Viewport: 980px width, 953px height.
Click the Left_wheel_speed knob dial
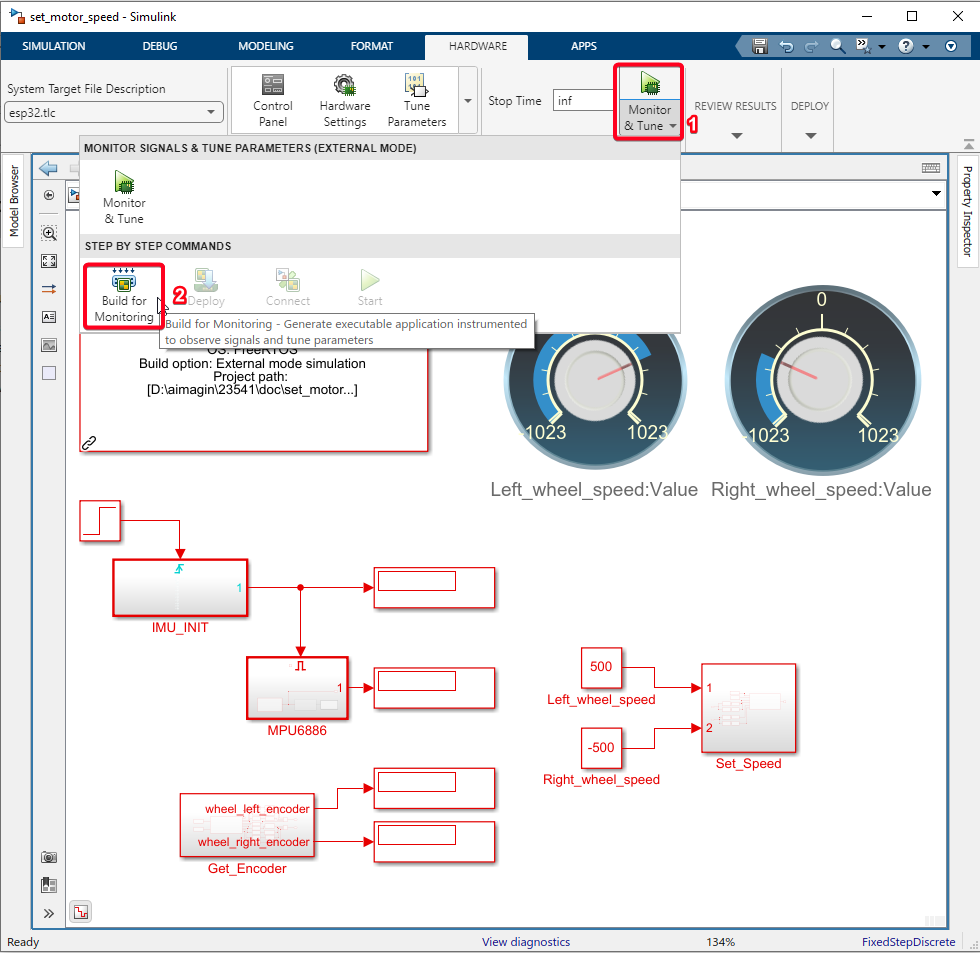[x=595, y=380]
